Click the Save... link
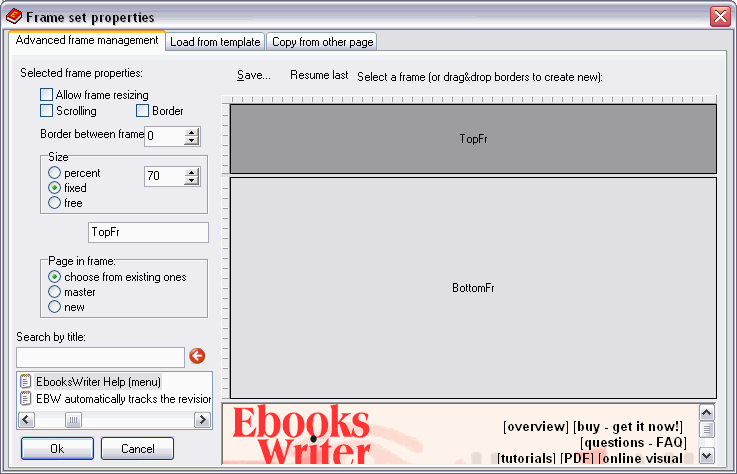This screenshot has width=737, height=474. point(254,75)
